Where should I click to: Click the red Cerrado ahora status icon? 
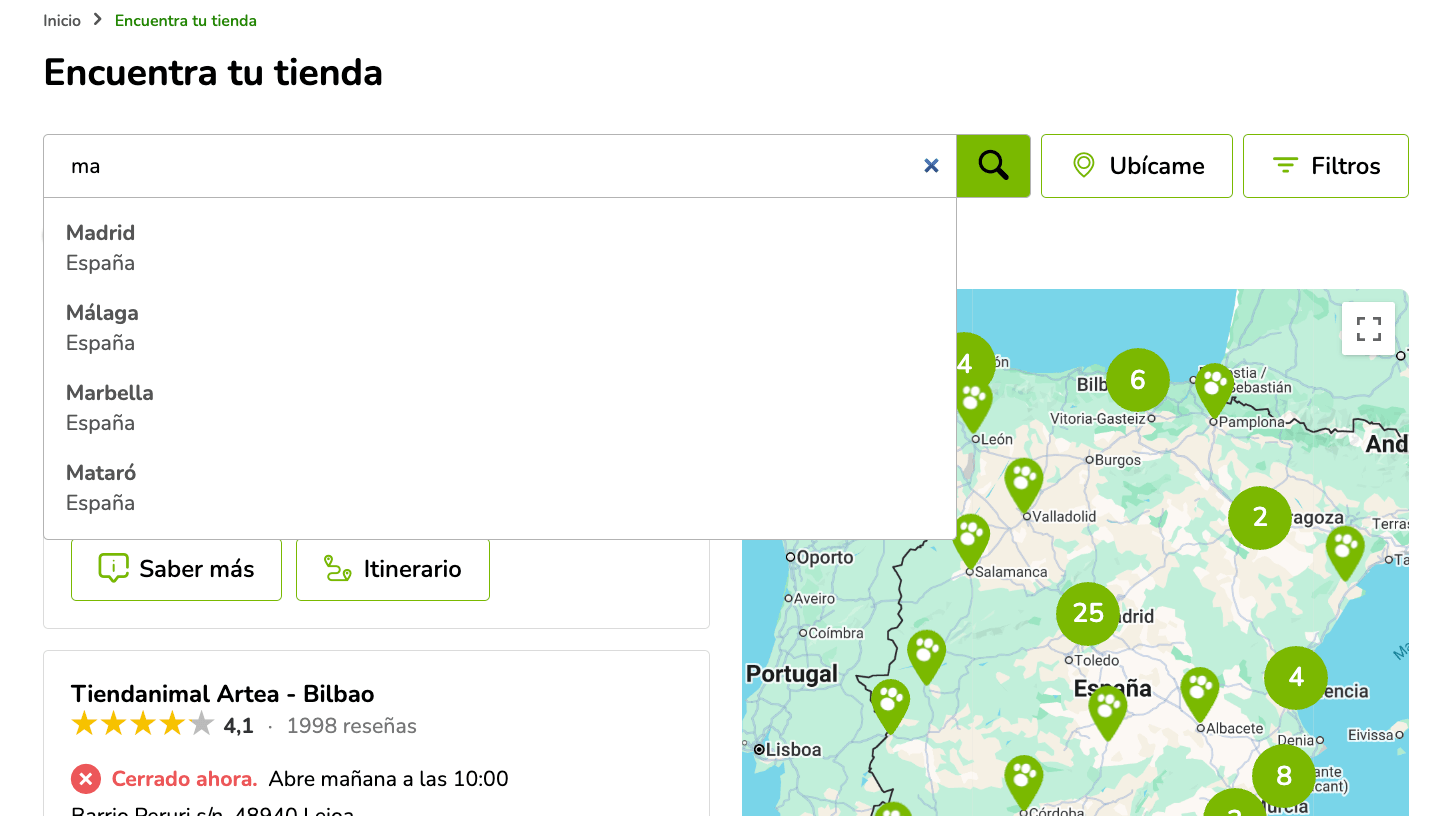coord(86,778)
